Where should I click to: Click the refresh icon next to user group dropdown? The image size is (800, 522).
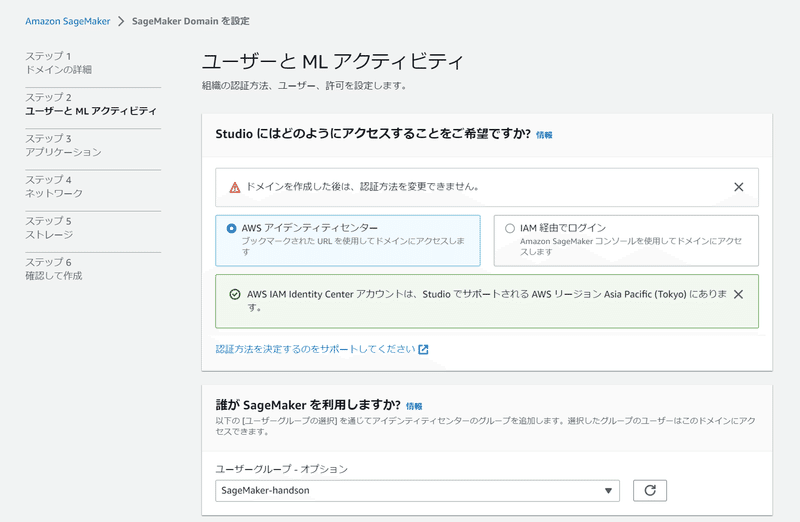(x=650, y=490)
